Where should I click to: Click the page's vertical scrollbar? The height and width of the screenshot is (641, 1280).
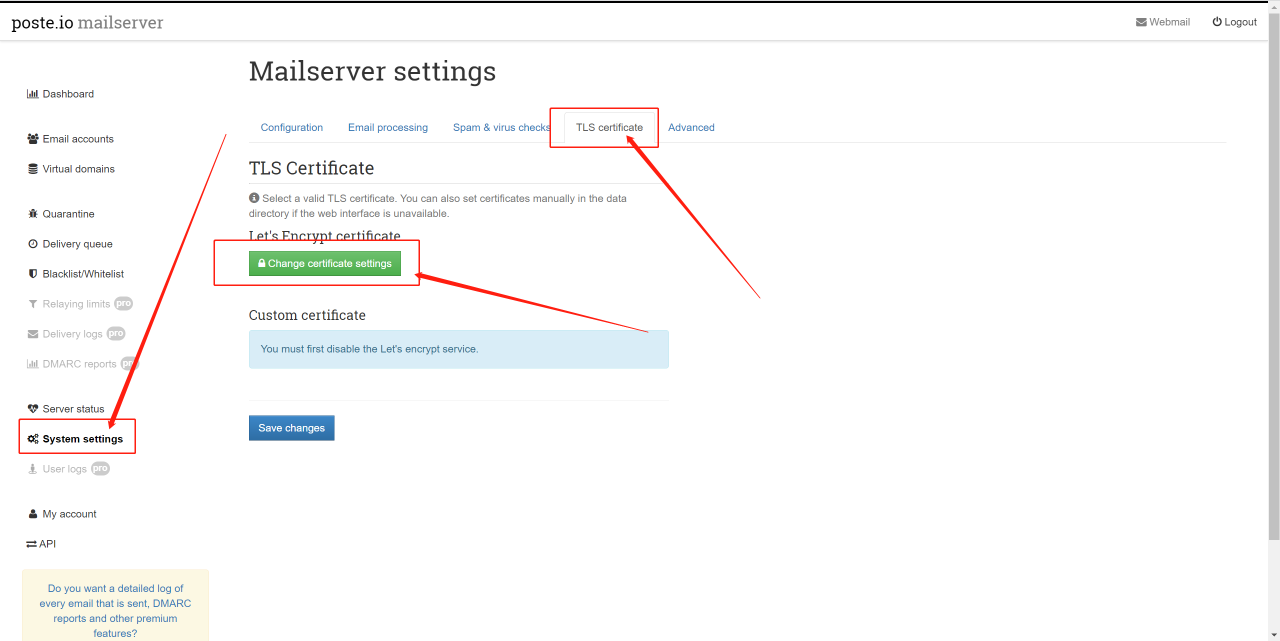[x=1273, y=300]
